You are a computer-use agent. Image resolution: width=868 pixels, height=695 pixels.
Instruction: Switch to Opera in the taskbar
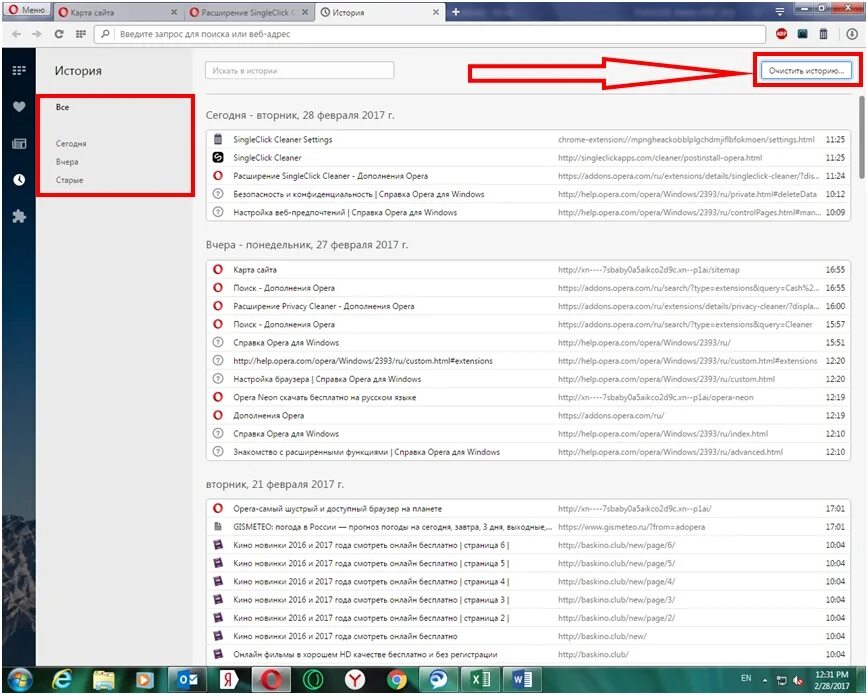(271, 679)
